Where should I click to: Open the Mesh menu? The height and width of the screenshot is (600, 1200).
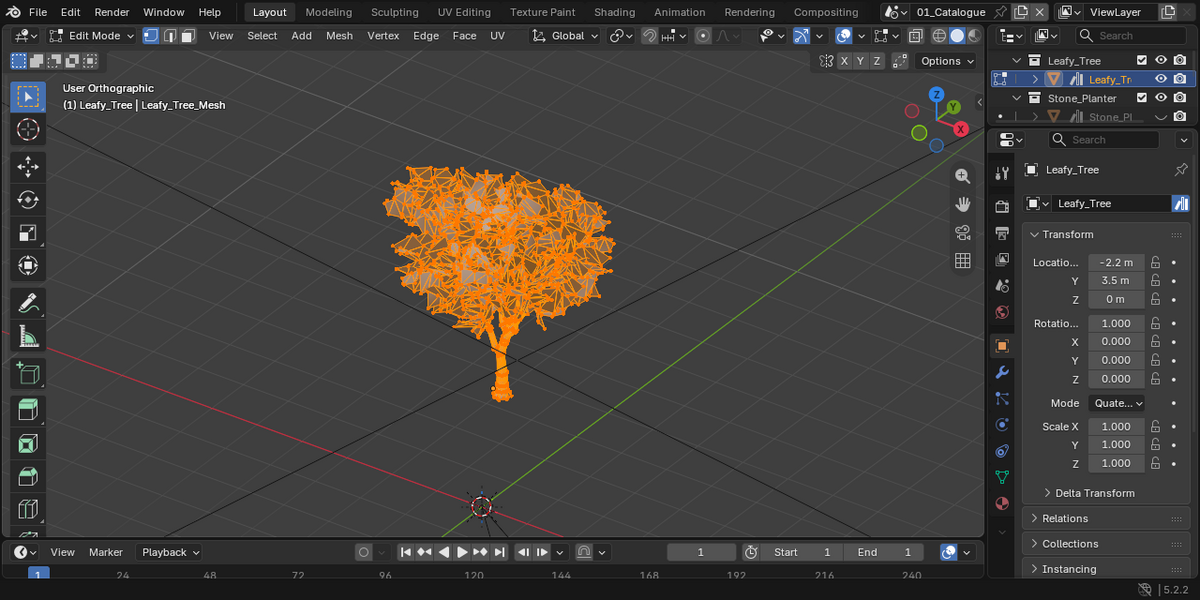(x=339, y=35)
